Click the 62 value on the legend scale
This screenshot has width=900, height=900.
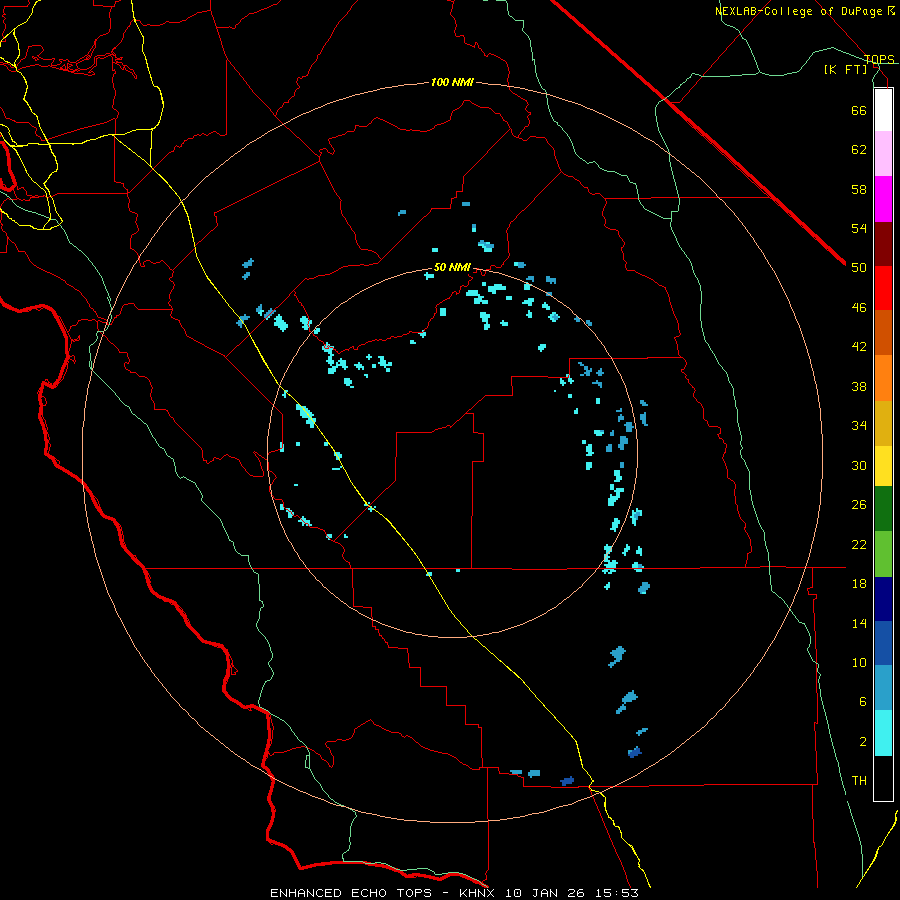(x=859, y=150)
